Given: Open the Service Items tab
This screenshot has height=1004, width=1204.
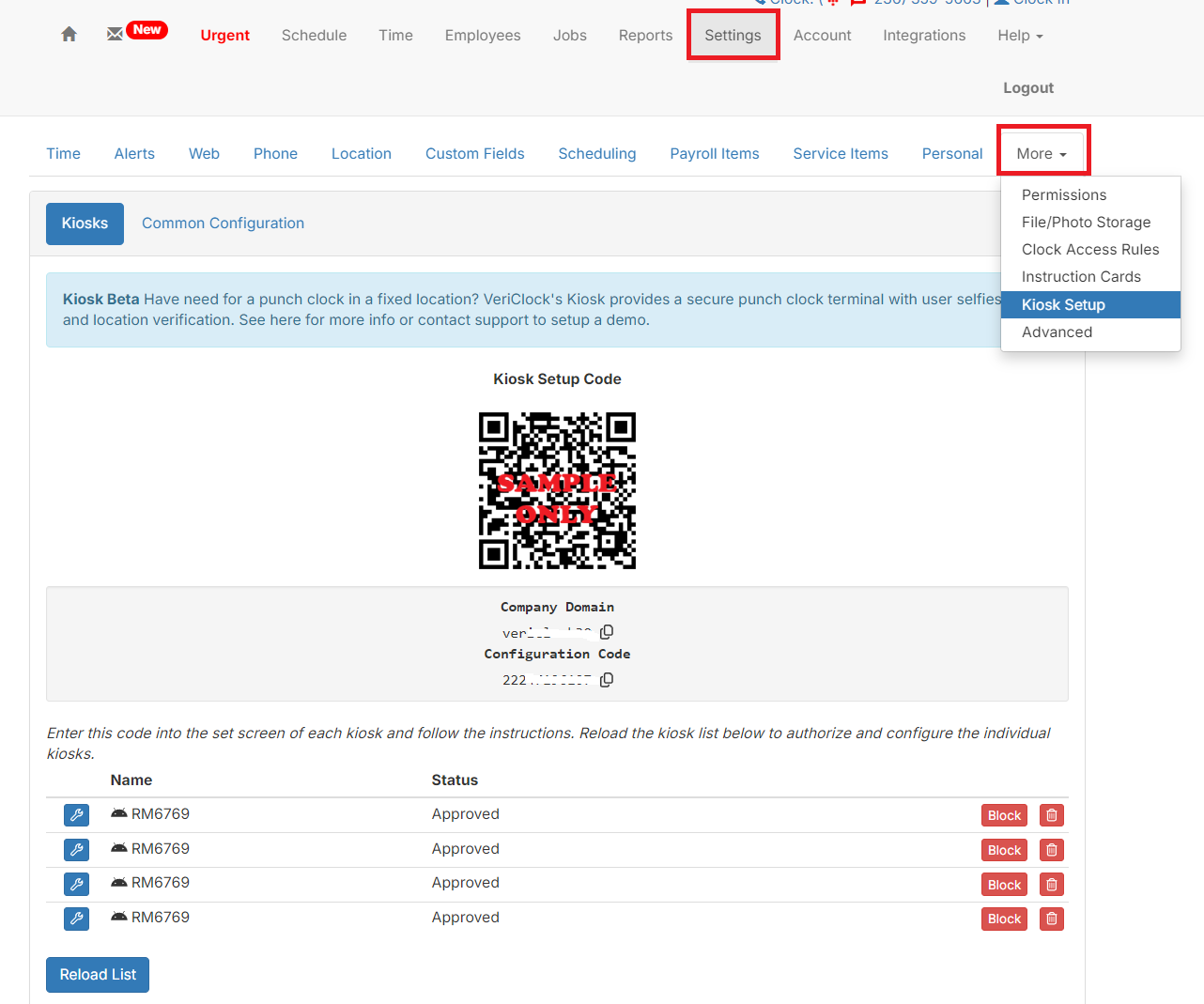Looking at the screenshot, I should (841, 154).
